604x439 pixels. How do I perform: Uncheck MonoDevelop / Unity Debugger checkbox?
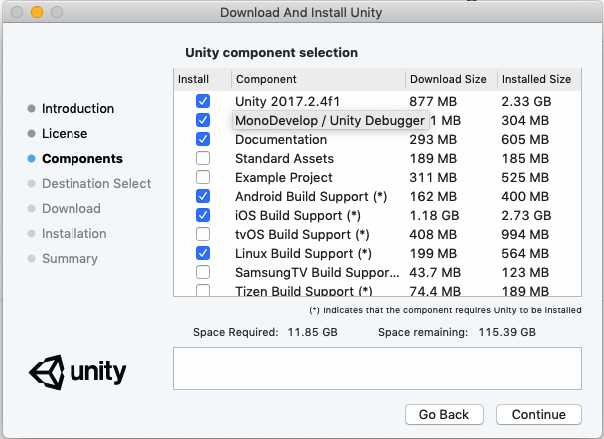pos(203,120)
